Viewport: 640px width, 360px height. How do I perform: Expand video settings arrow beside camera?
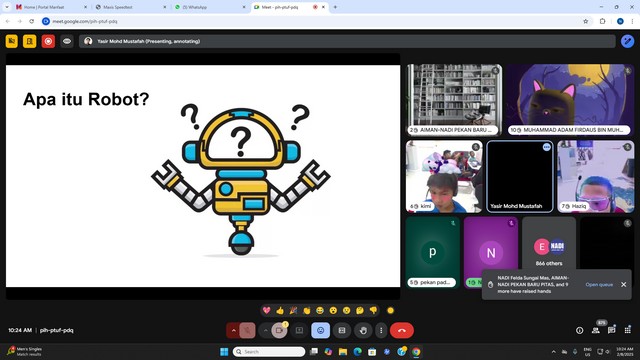click(265, 330)
